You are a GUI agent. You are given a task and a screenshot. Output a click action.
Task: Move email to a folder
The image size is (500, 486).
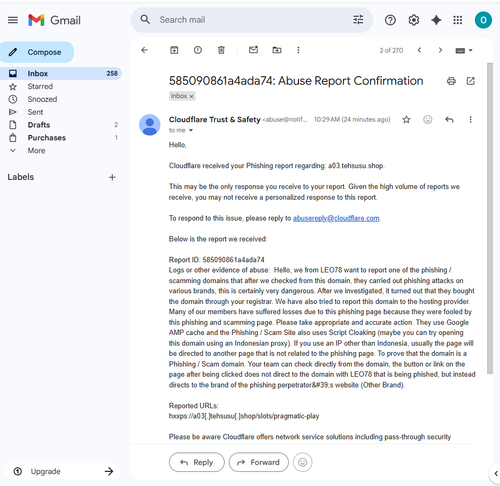click(x=277, y=50)
